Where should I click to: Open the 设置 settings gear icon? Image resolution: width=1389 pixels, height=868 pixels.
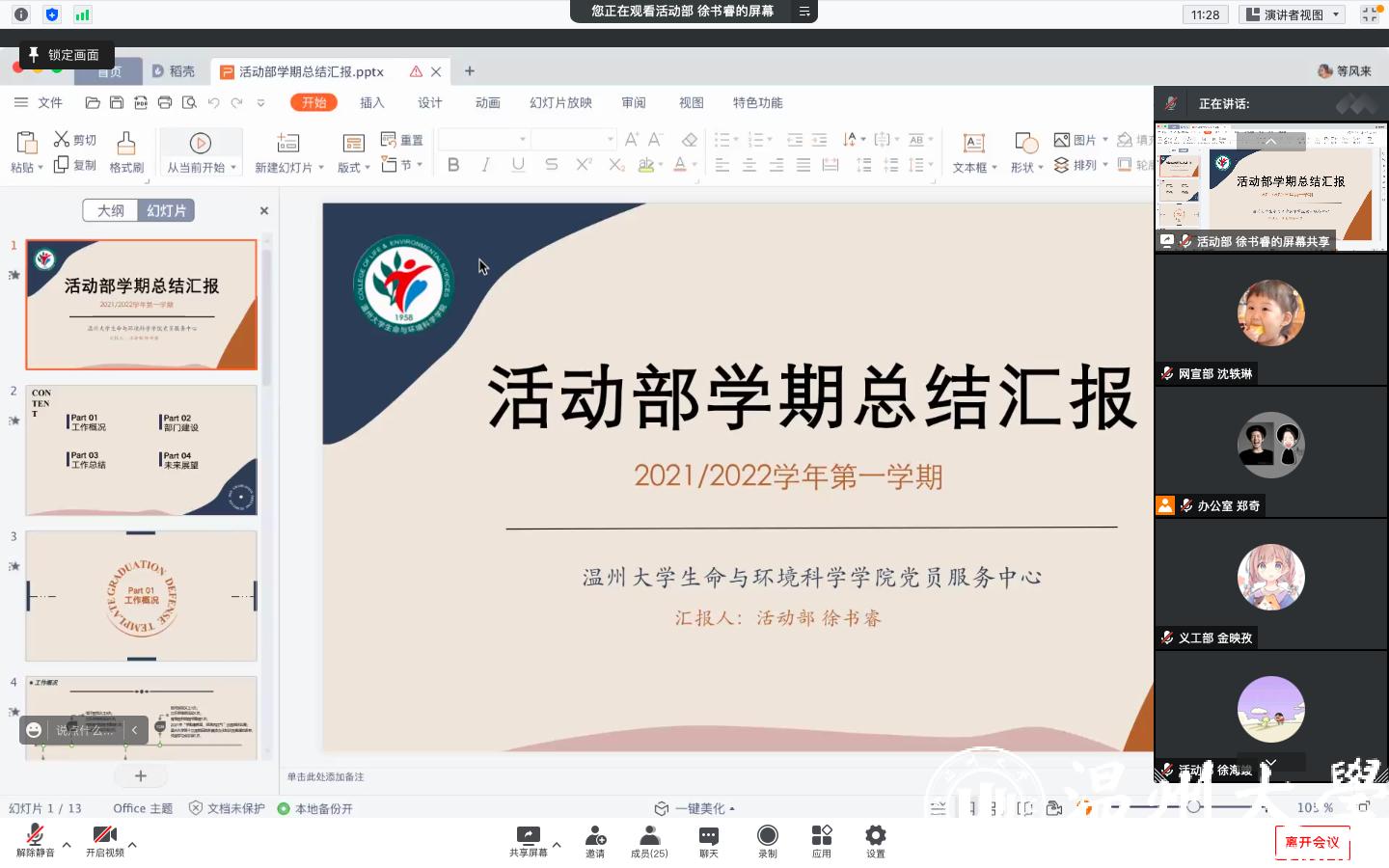876,836
